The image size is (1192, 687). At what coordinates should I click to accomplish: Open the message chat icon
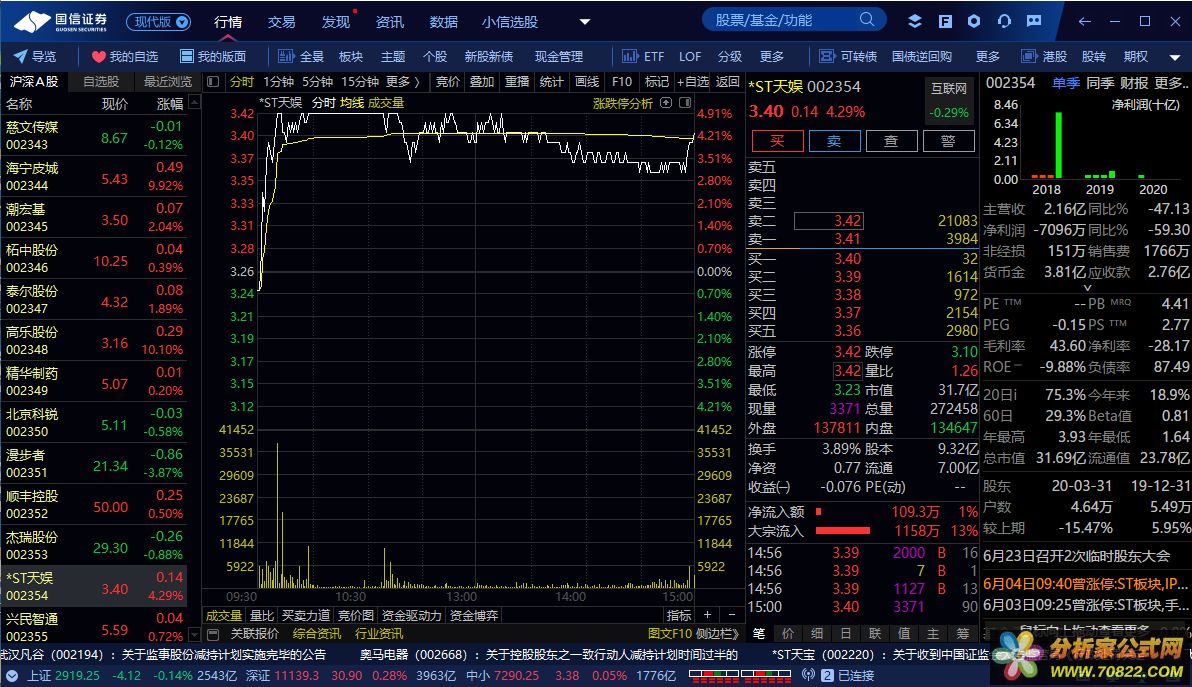(1034, 21)
